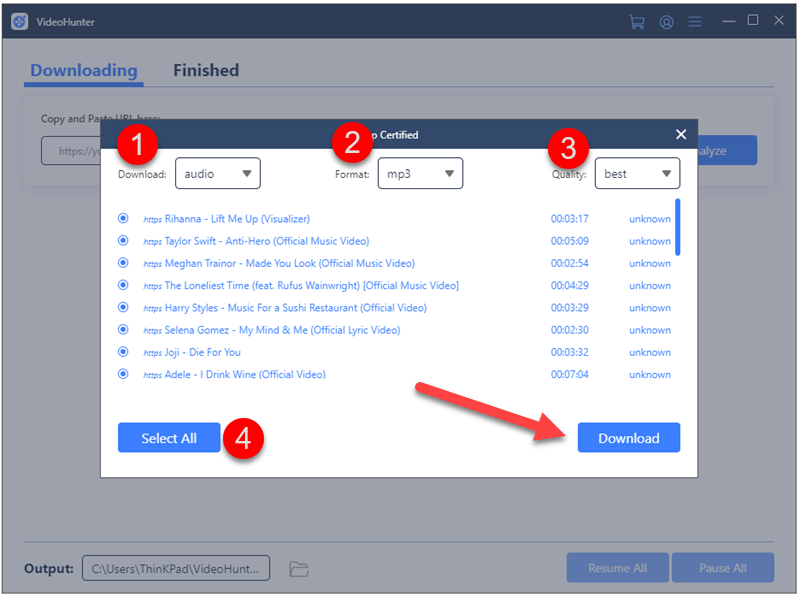Click the blue Download button
This screenshot has width=800, height=597.
629,438
